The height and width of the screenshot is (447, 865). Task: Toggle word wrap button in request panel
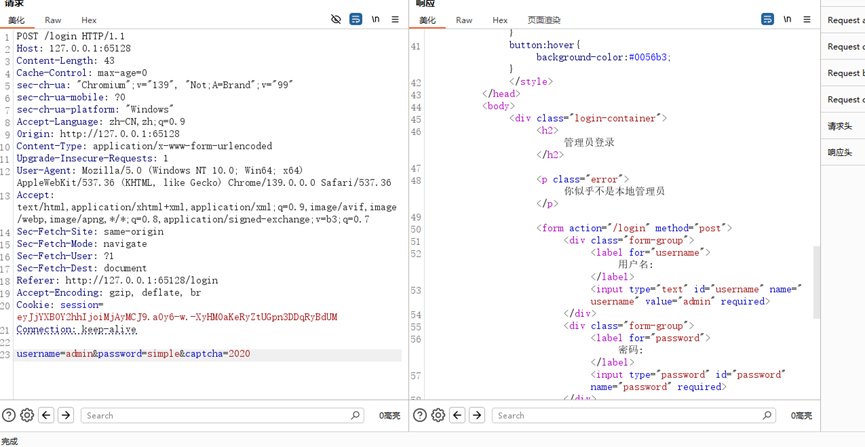pos(356,20)
